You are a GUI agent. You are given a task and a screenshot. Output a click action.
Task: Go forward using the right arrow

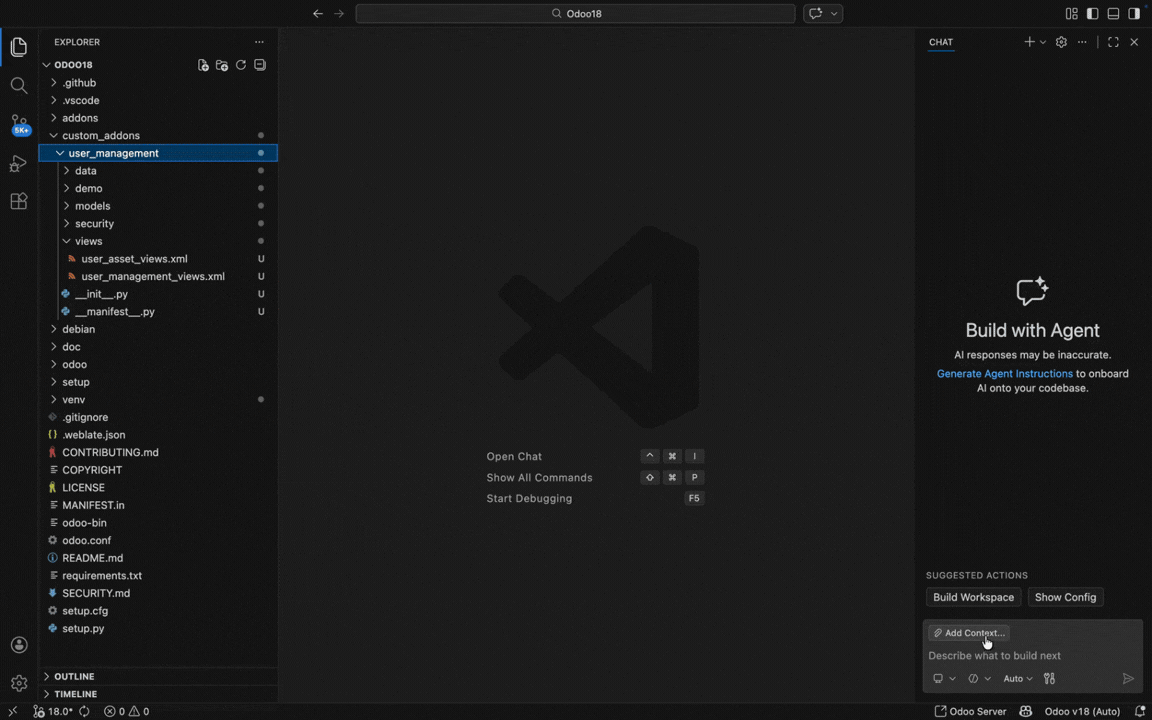click(339, 13)
